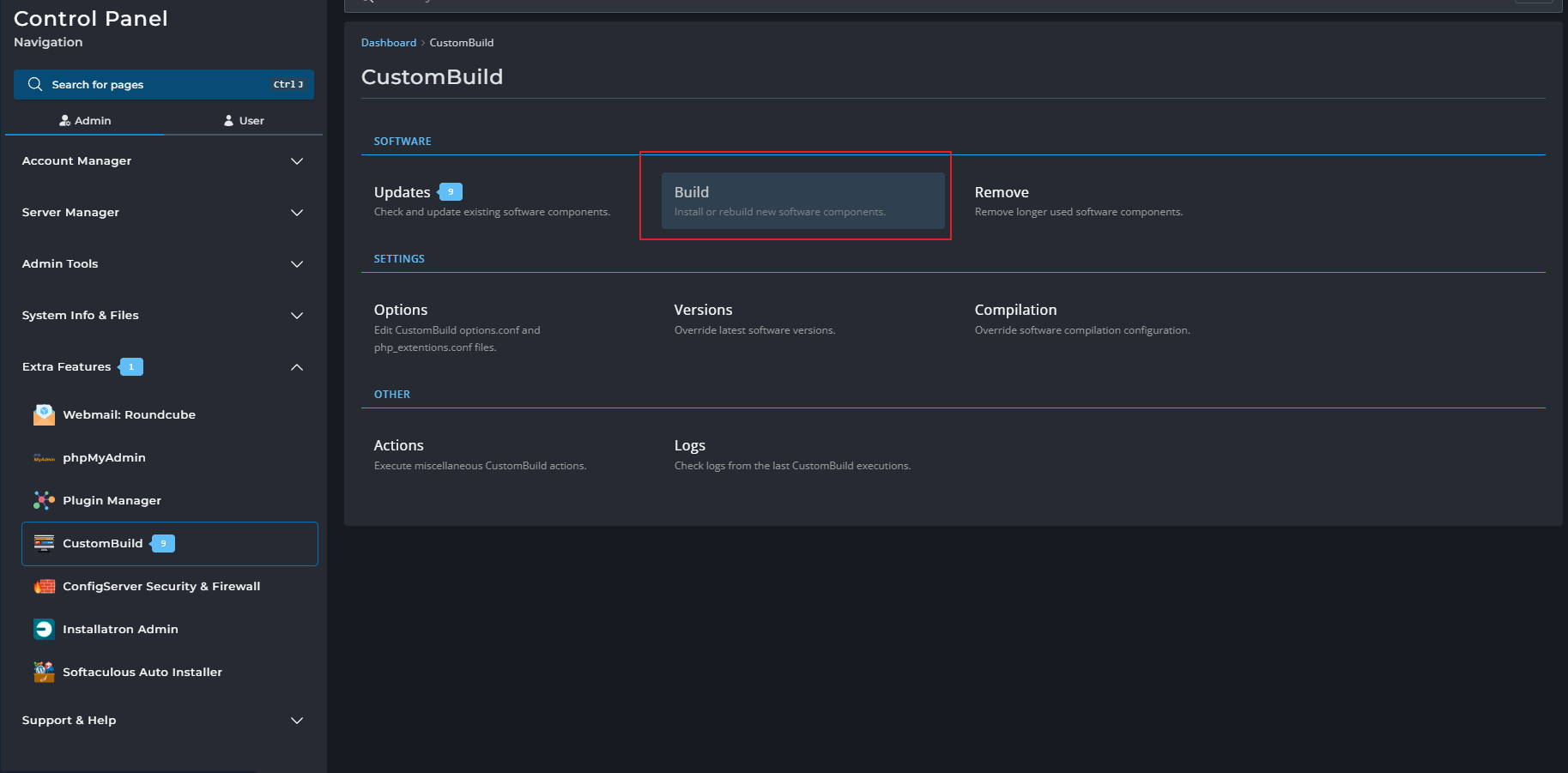Open the Actions card
This screenshot has height=773, width=1568.
pyautogui.click(x=503, y=454)
